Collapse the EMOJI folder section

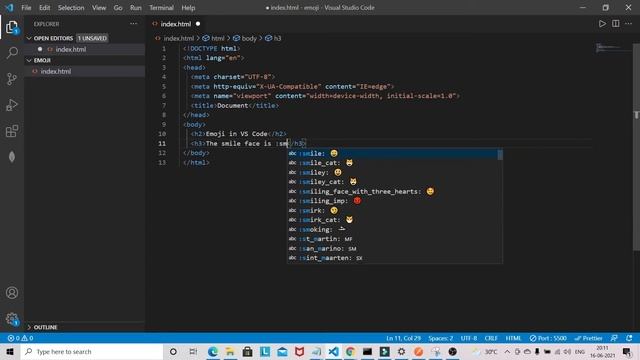(x=84, y=60)
